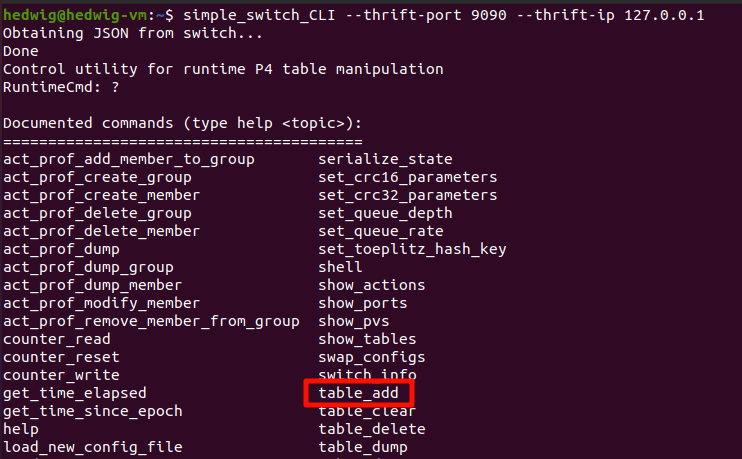Select the show_actions command
The width and height of the screenshot is (742, 459).
click(371, 285)
